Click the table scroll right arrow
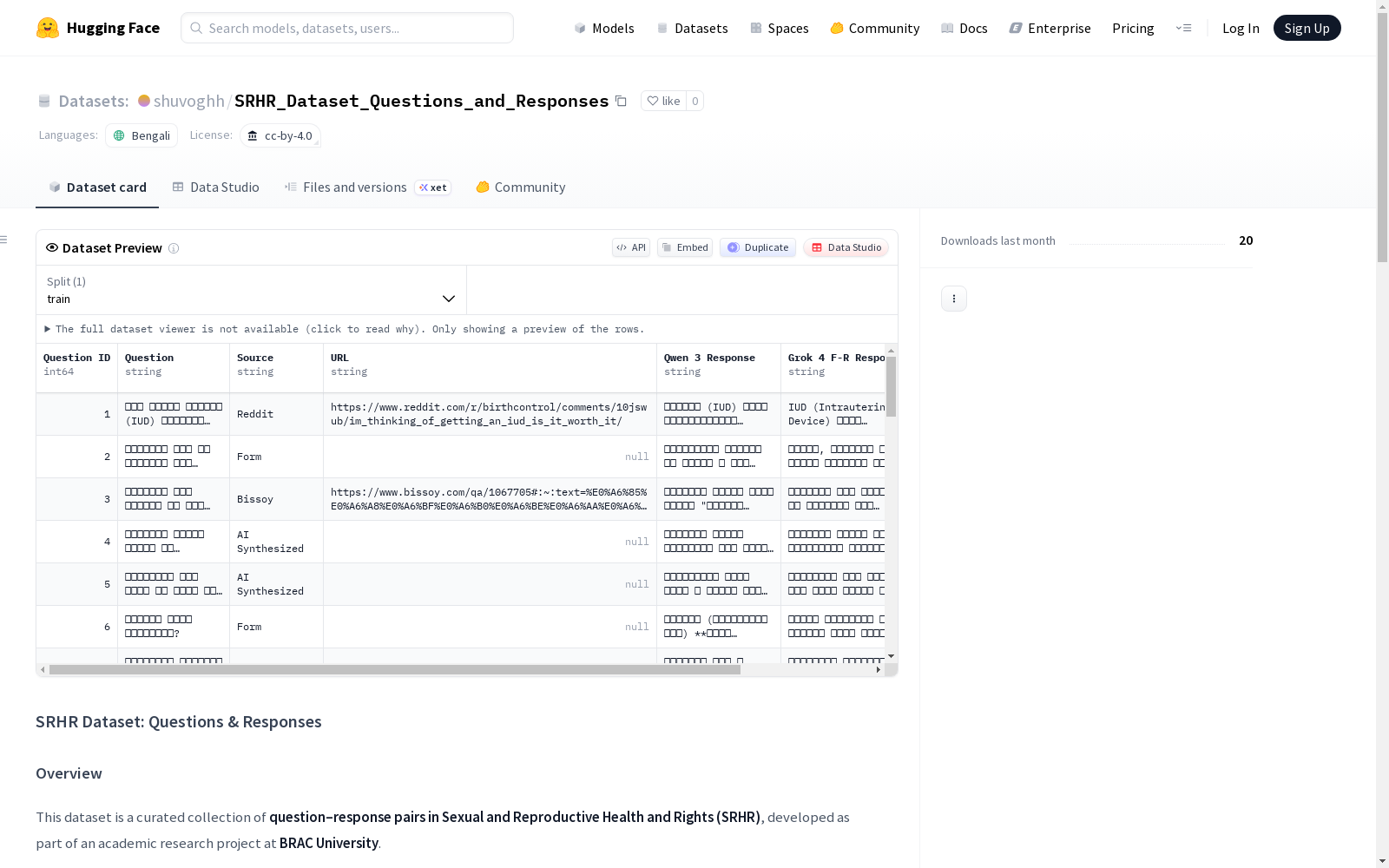1389x868 pixels. coord(879,670)
